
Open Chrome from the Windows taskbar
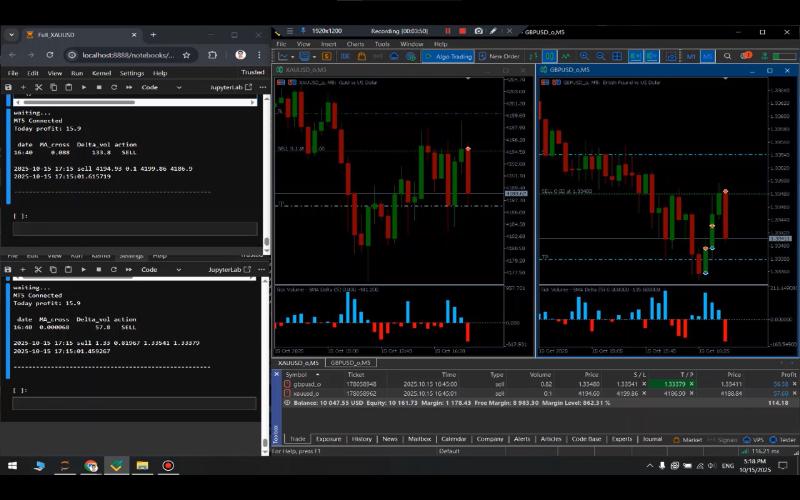91,465
